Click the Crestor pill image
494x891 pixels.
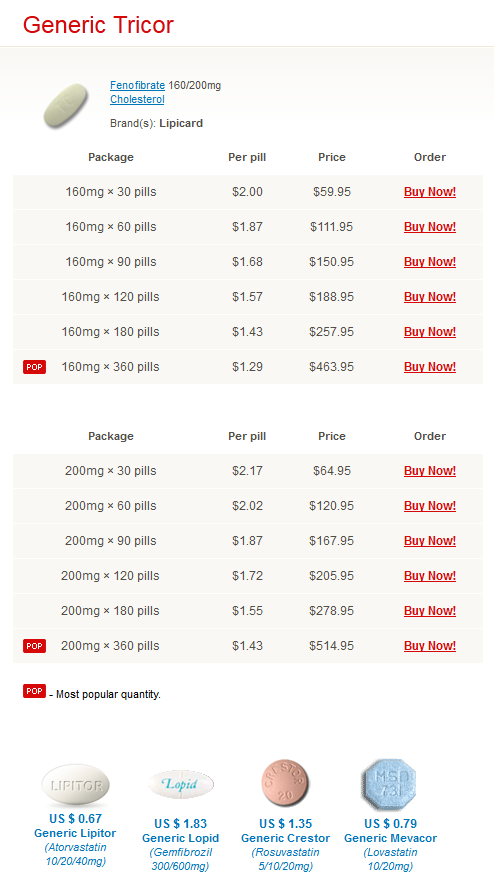285,784
